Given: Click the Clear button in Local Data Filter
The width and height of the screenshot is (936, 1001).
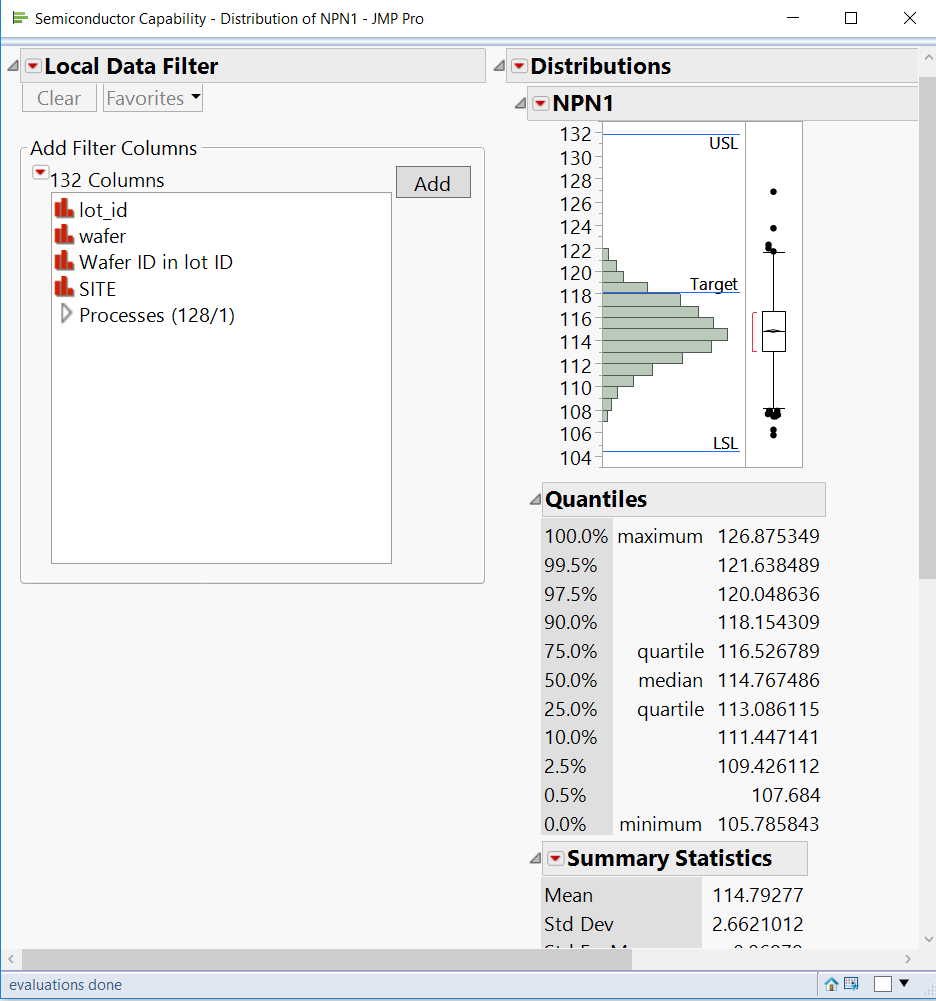Looking at the screenshot, I should 58,97.
